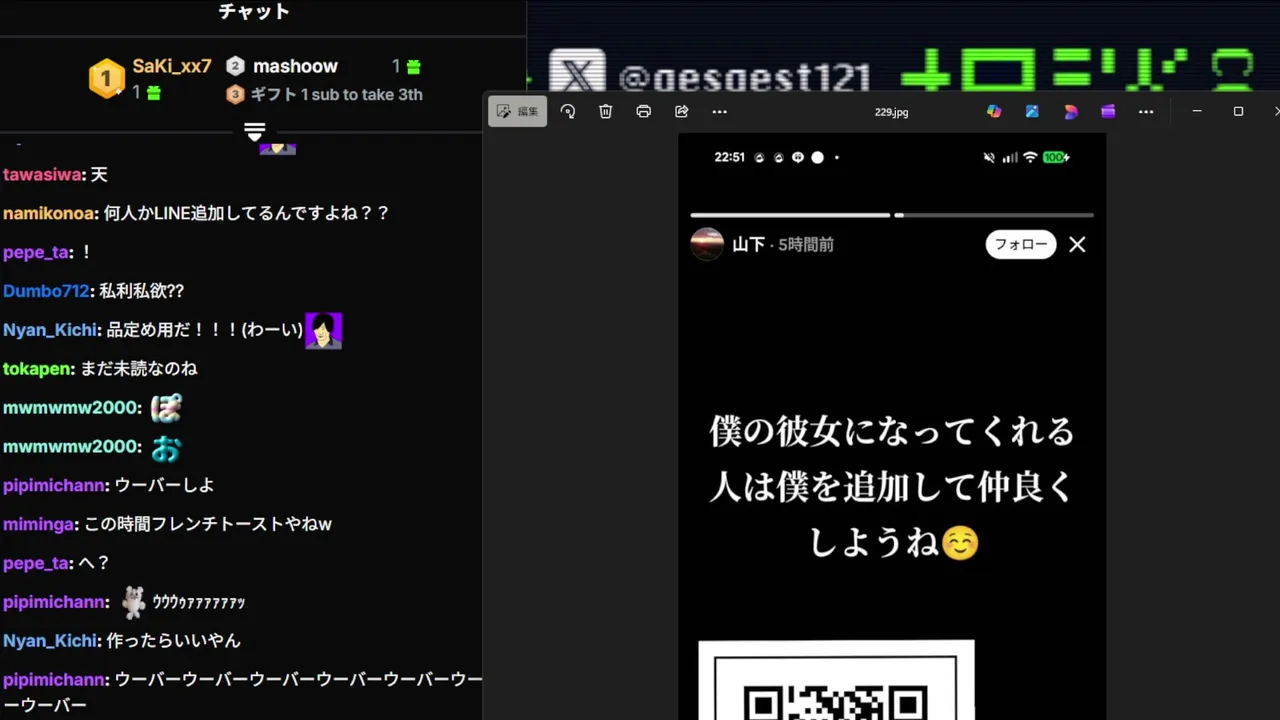Image resolution: width=1280 pixels, height=720 pixels.
Task: Click the bear emote from pipimichann
Action: pos(133,602)
